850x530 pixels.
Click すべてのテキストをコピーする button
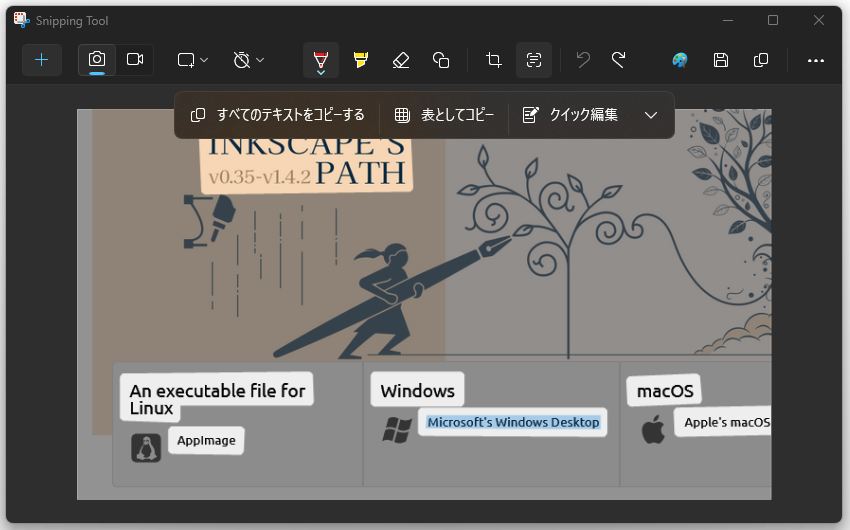[x=277, y=115]
